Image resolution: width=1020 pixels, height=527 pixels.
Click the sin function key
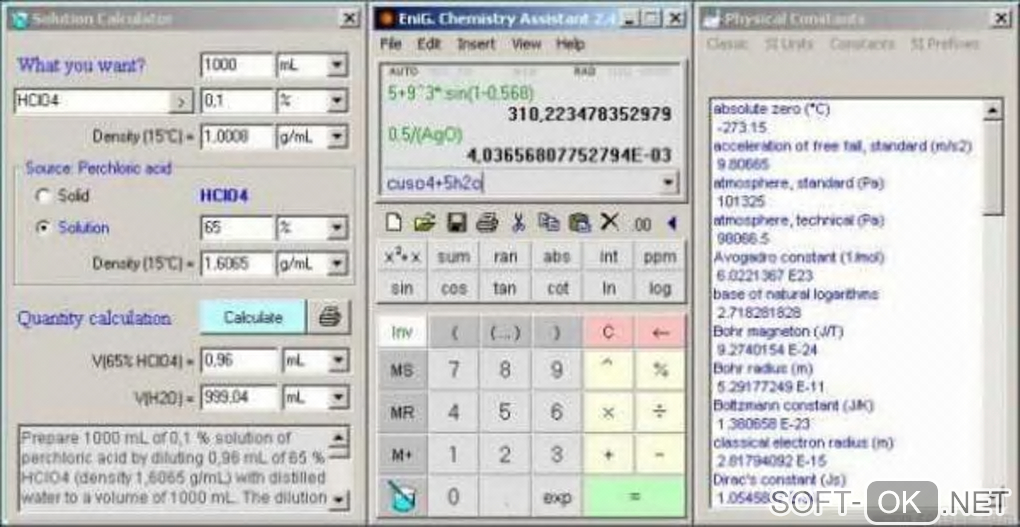tap(402, 288)
